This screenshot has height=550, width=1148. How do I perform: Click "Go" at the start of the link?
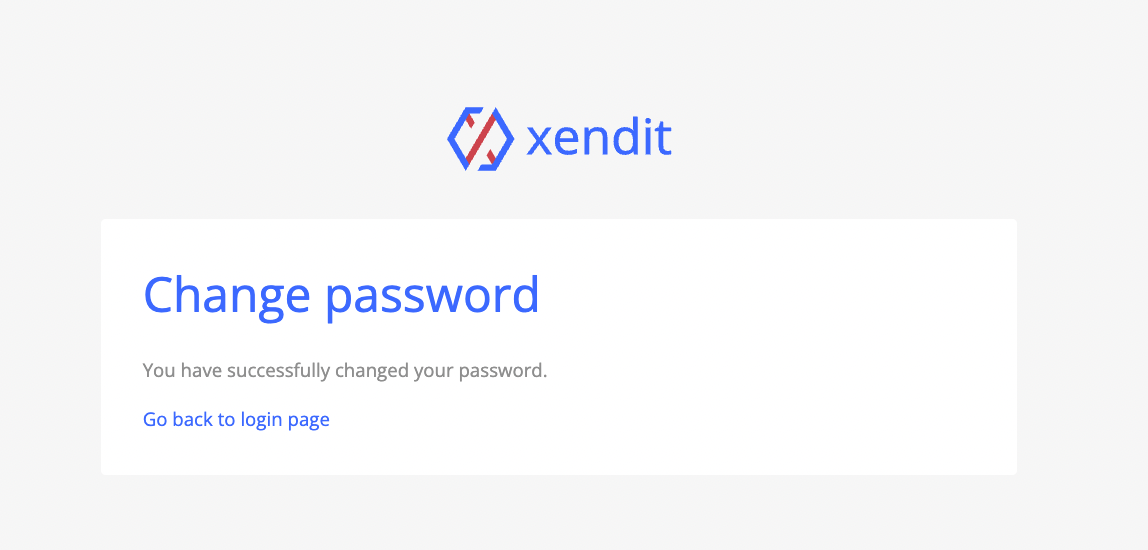(155, 419)
